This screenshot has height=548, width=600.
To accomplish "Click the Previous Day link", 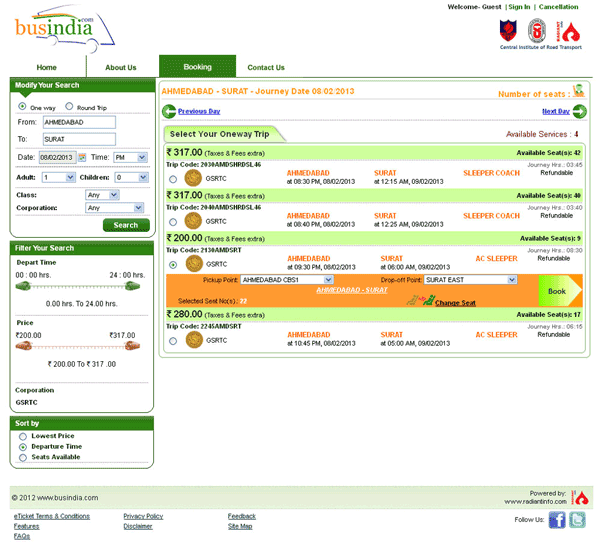I will (x=199, y=111).
